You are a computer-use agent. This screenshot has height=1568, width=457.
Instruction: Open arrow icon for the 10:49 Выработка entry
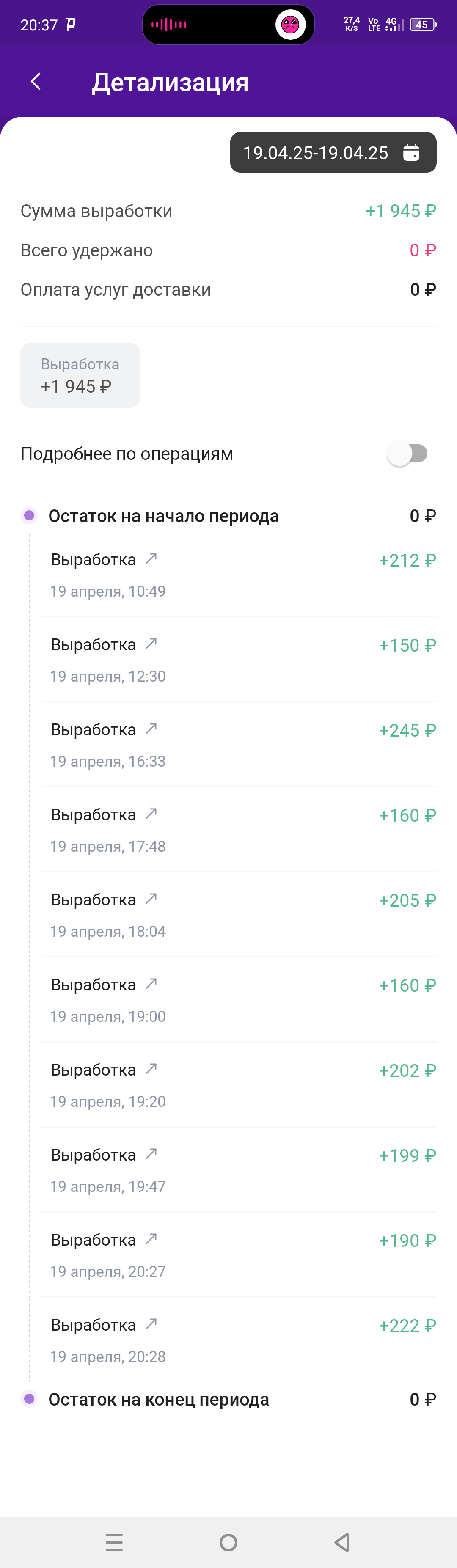[151, 558]
